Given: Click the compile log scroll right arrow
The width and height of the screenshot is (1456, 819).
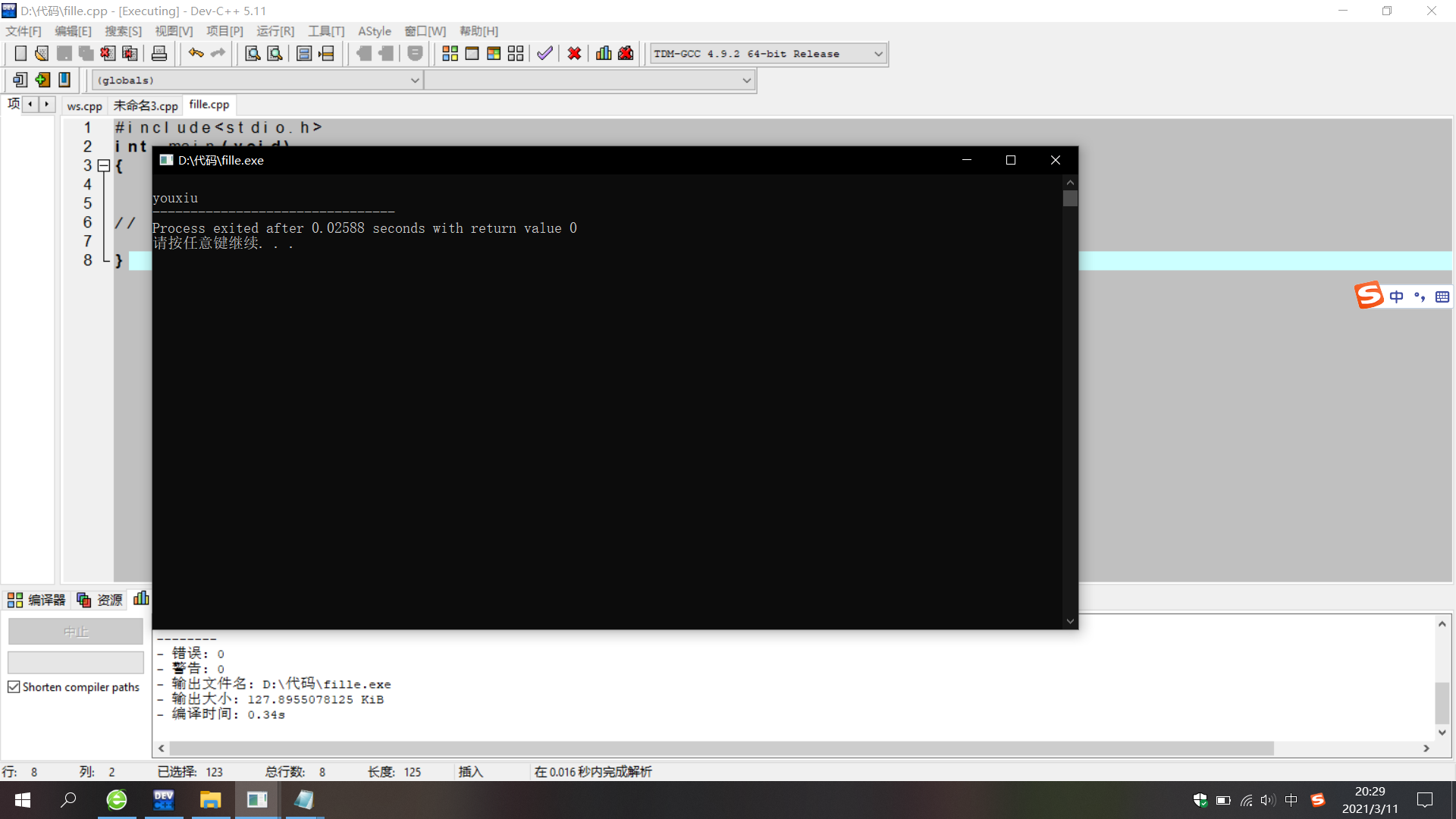Looking at the screenshot, I should pyautogui.click(x=1426, y=748).
